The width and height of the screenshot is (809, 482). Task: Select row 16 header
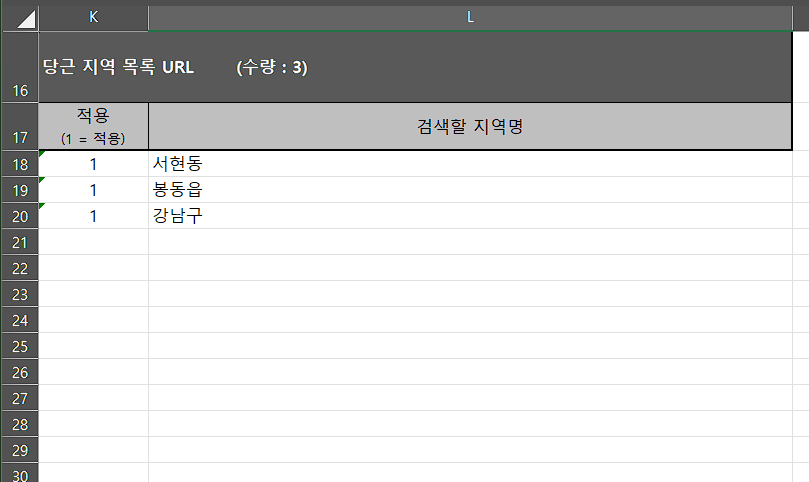[x=19, y=67]
